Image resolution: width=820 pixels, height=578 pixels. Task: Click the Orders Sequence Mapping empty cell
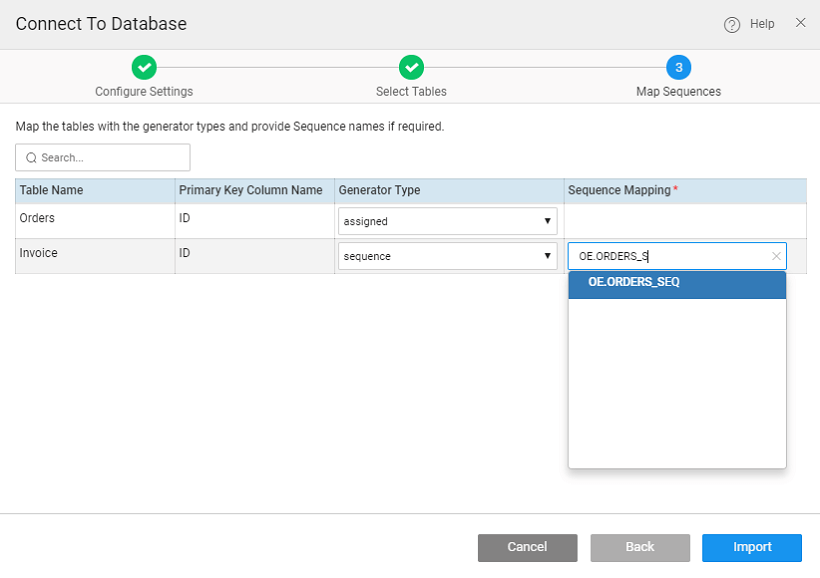685,221
